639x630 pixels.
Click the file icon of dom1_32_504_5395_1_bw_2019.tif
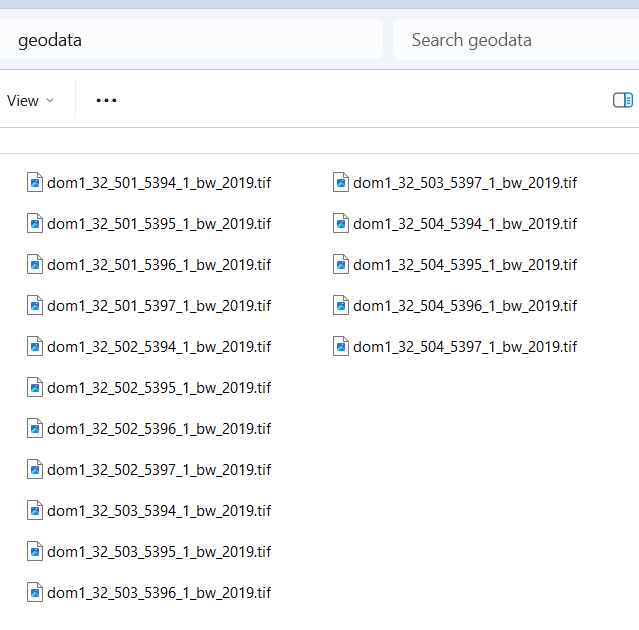coord(341,264)
